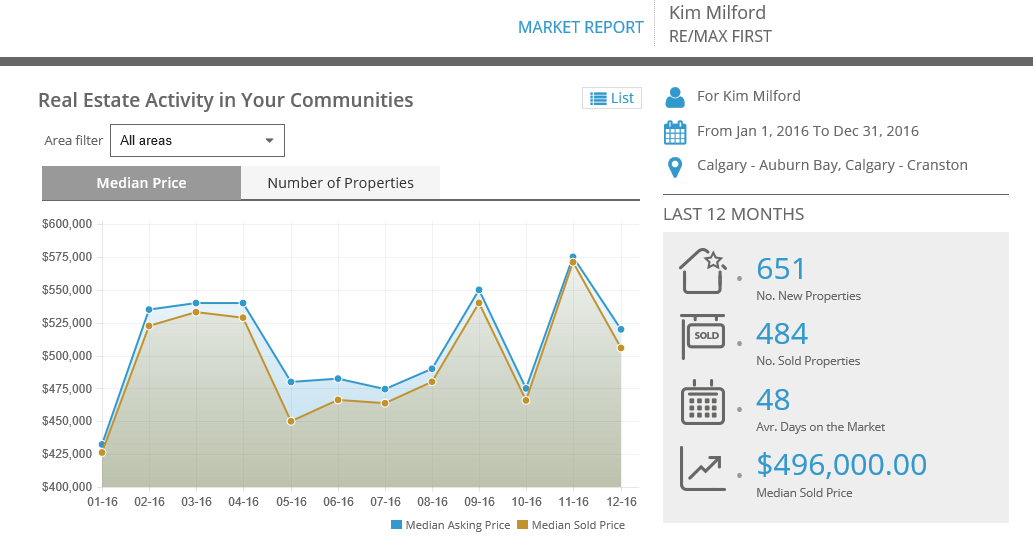Click the rising trend chart icon

click(x=702, y=467)
